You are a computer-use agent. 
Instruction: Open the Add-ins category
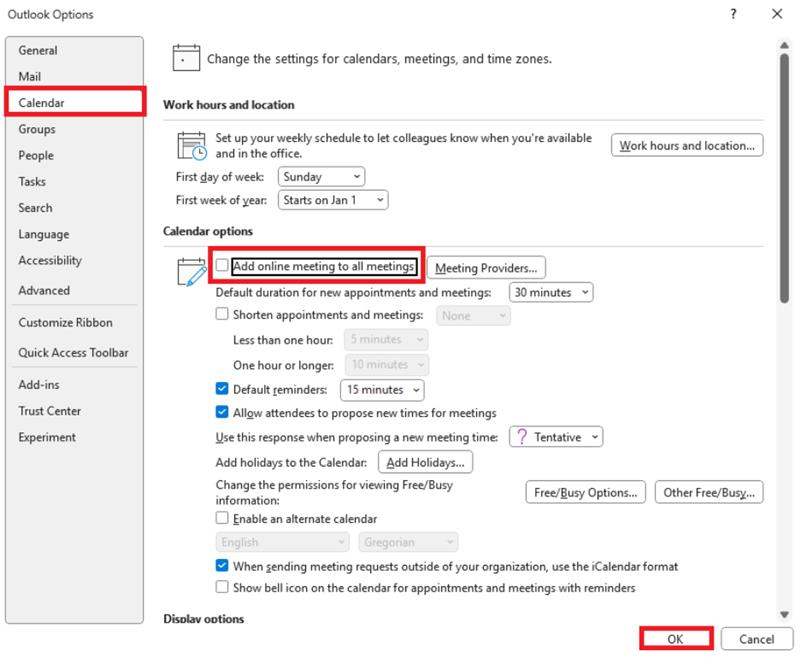tap(74, 385)
